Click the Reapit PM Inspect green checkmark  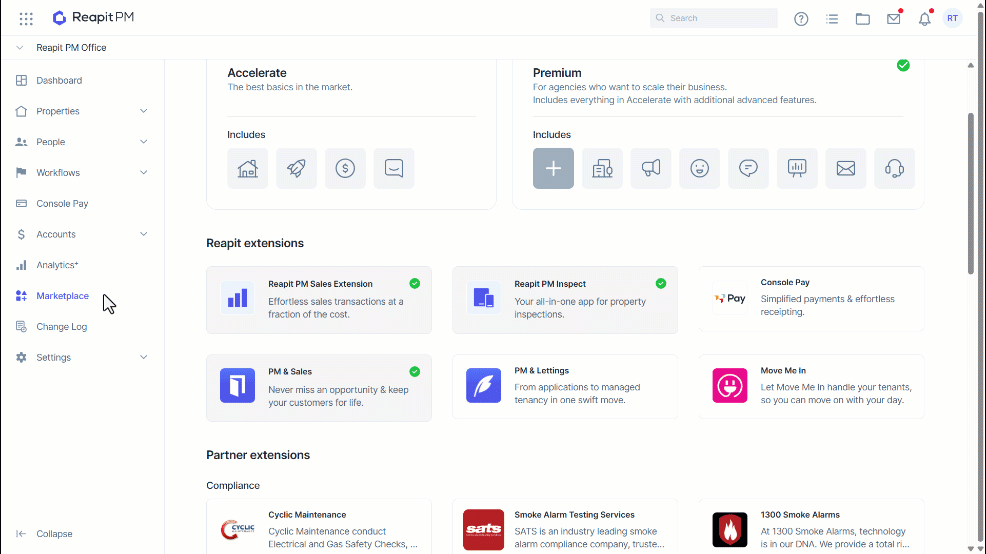[x=661, y=284]
